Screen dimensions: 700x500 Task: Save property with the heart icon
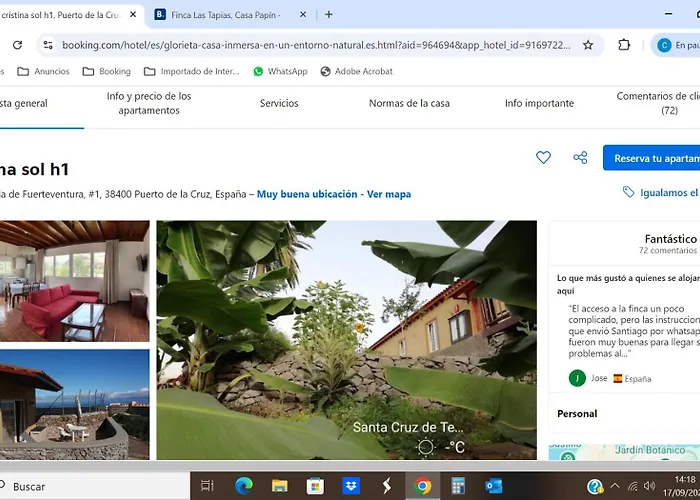point(543,158)
